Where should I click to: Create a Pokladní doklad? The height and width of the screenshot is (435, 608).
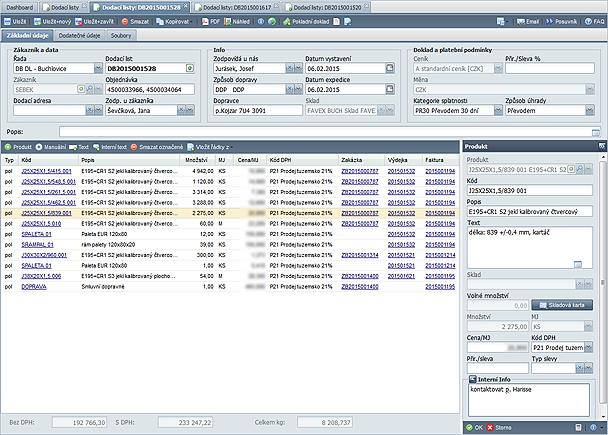[x=306, y=22]
